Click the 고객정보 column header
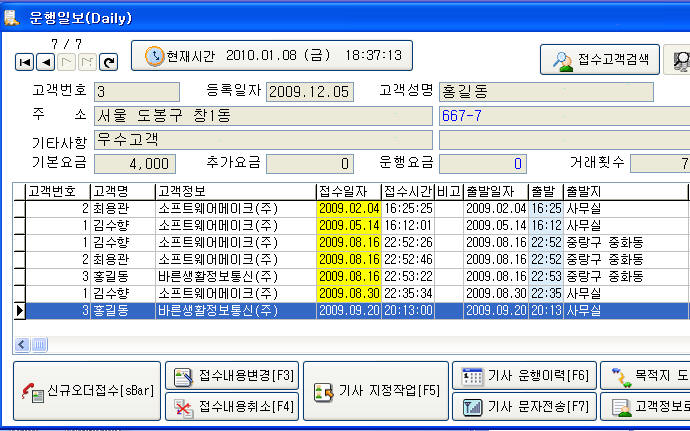The height and width of the screenshot is (431, 690). [x=236, y=192]
